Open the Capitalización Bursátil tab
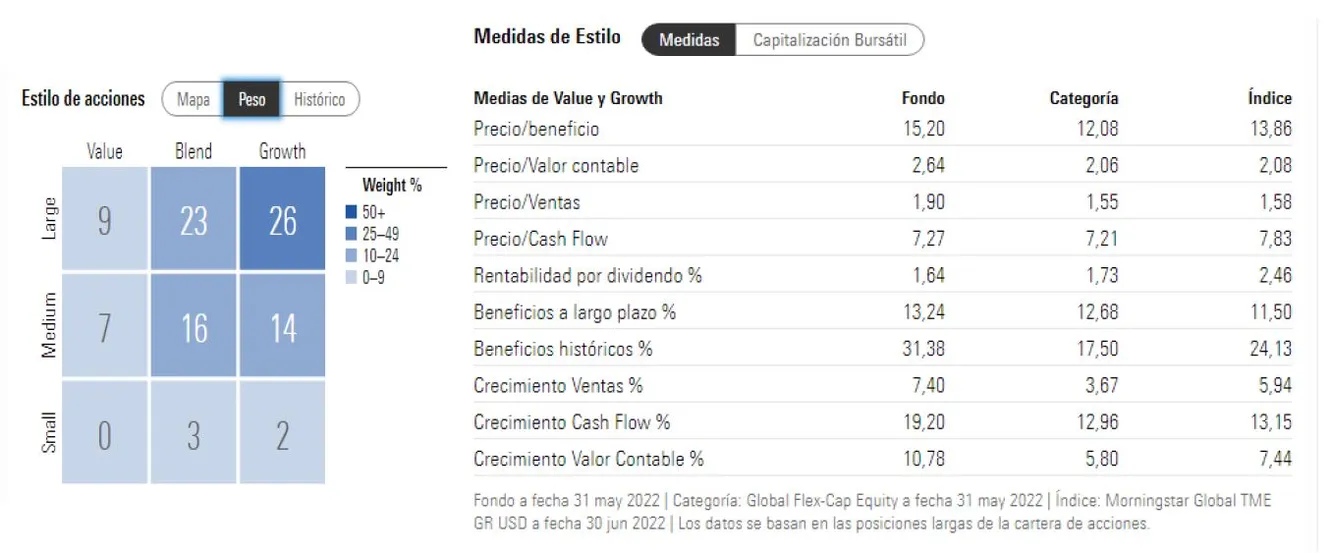 829,40
